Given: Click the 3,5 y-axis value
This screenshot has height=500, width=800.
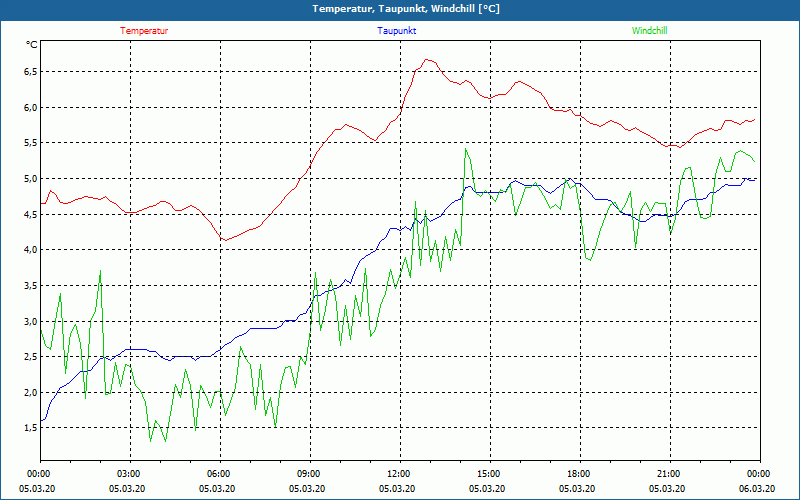Looking at the screenshot, I should click(30, 286).
